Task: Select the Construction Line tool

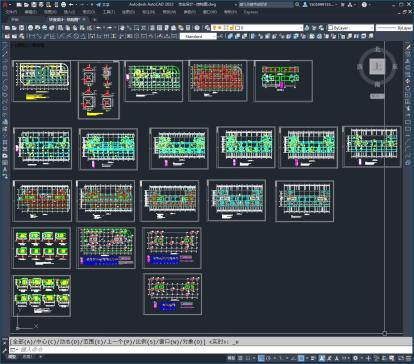Action: [x=5, y=53]
